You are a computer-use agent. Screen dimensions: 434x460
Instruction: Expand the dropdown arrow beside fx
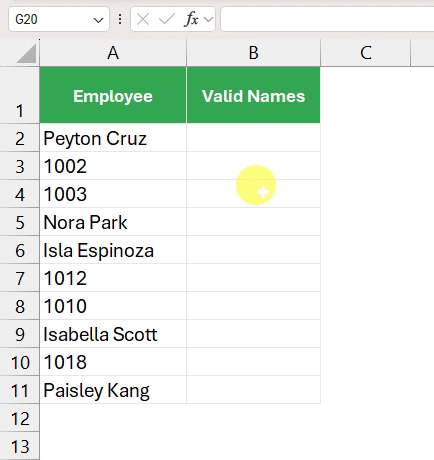tap(209, 19)
